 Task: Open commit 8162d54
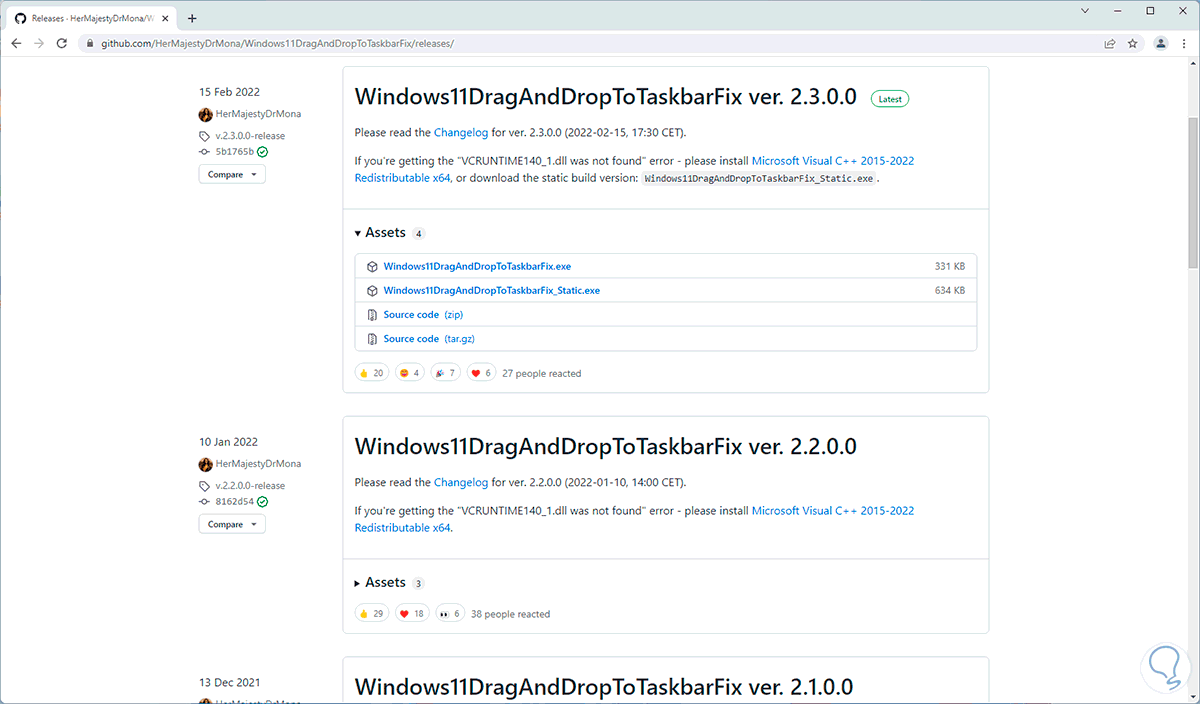pyautogui.click(x=234, y=502)
